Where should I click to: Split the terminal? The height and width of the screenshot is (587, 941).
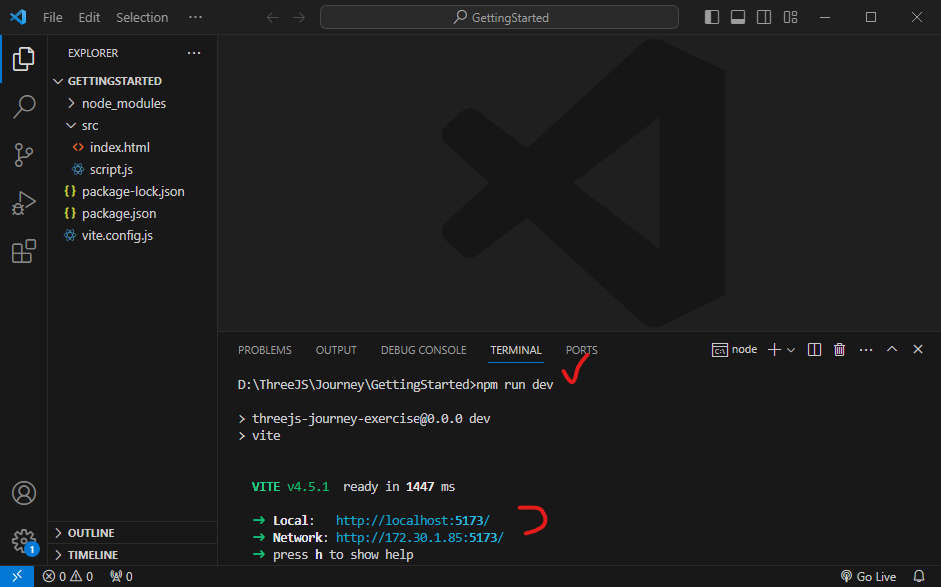tap(814, 349)
